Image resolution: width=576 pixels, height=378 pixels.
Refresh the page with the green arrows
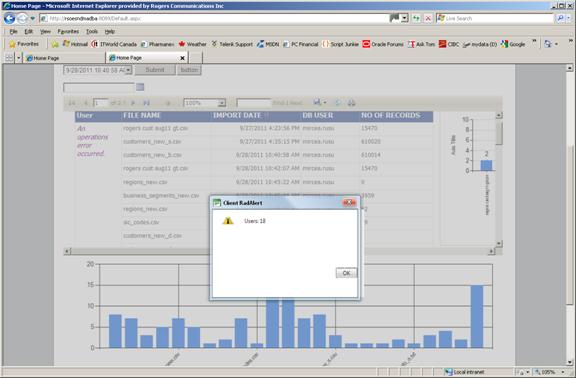[416, 18]
